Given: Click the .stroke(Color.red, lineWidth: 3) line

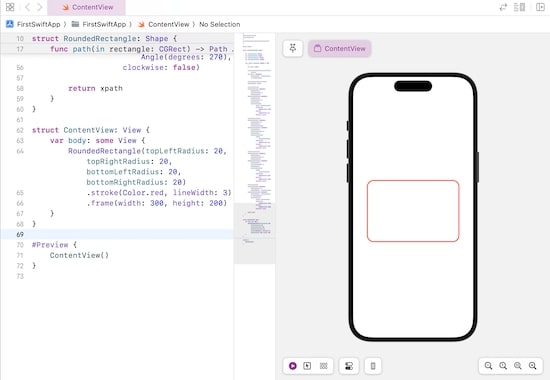Looking at the screenshot, I should [x=159, y=193].
